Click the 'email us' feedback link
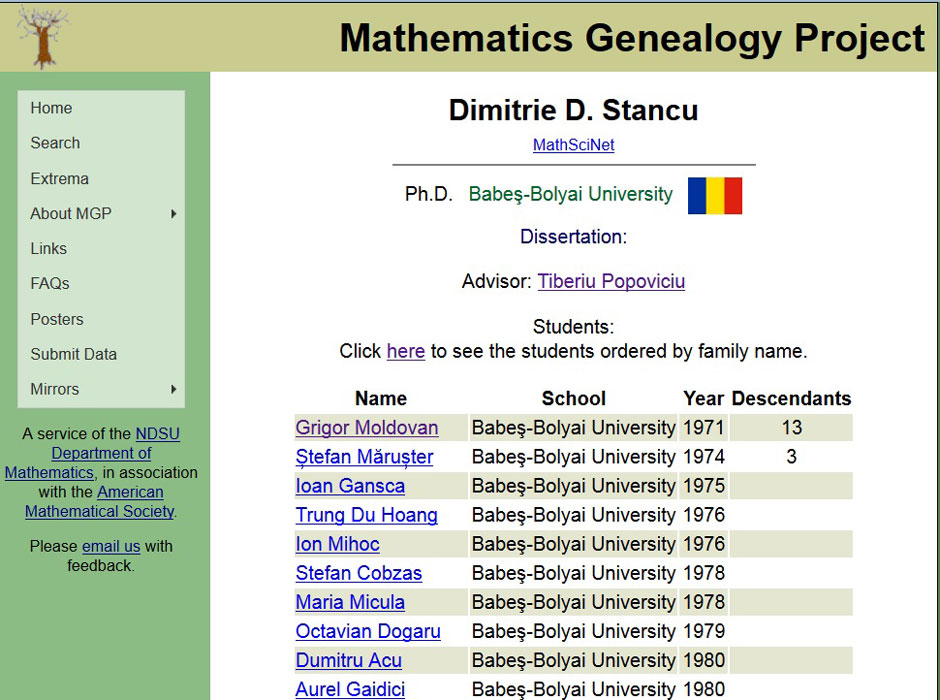The image size is (940, 700). 111,546
